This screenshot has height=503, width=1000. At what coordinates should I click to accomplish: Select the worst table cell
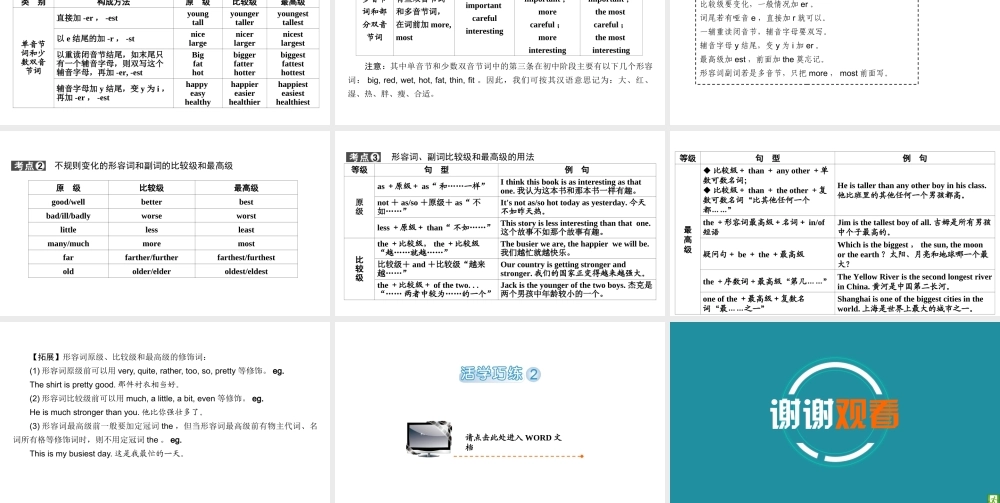[x=246, y=216]
